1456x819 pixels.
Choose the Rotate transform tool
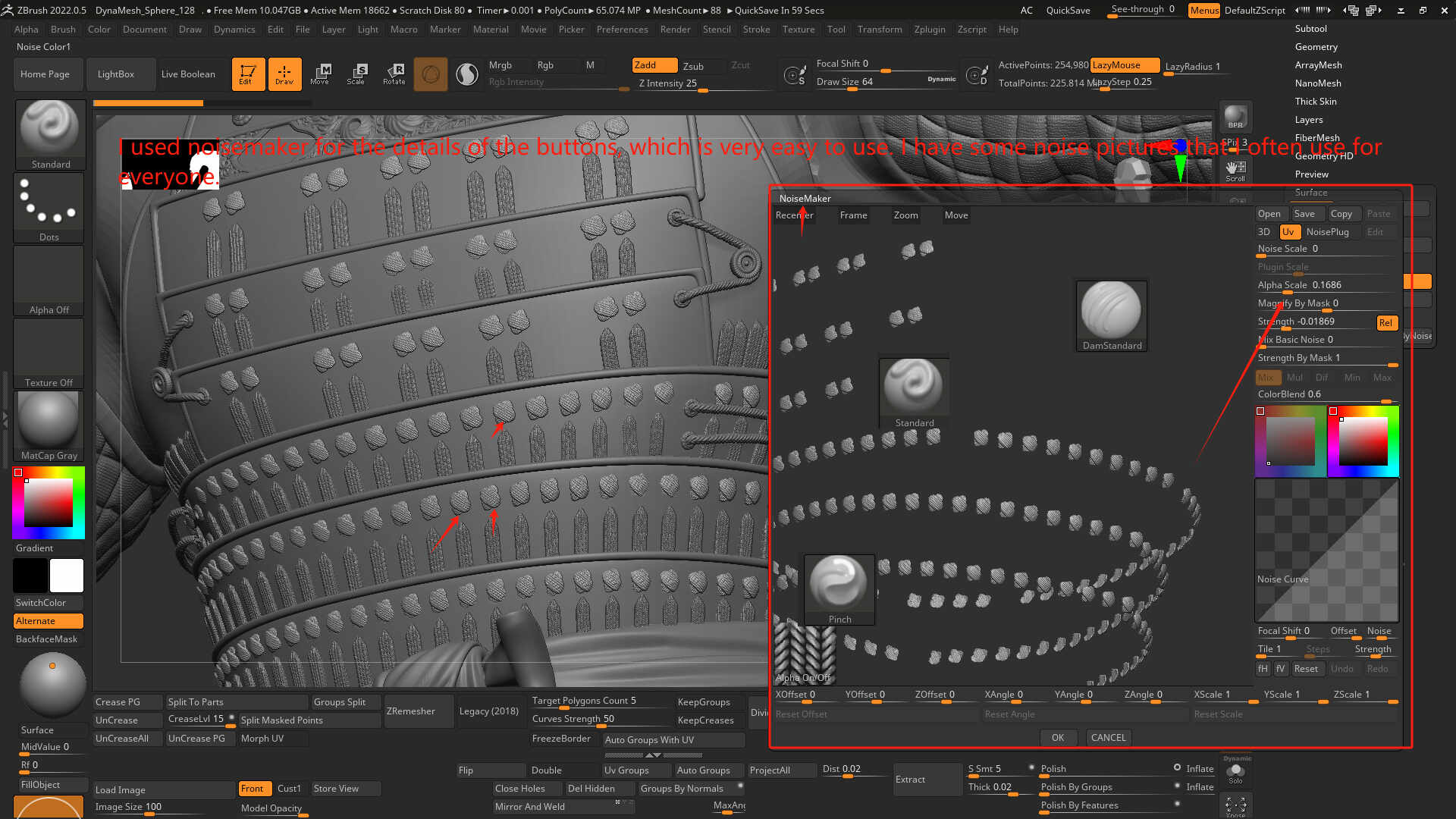coord(394,74)
